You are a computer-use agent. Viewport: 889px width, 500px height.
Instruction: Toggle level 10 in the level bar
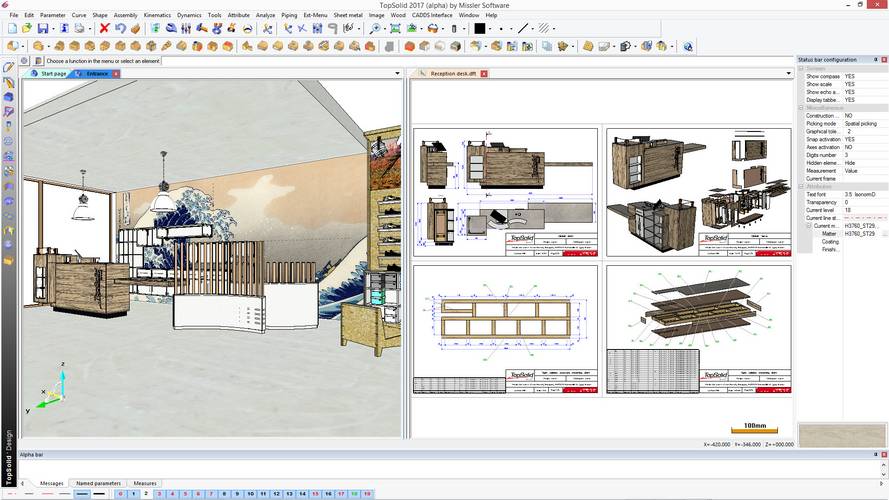tap(250, 494)
